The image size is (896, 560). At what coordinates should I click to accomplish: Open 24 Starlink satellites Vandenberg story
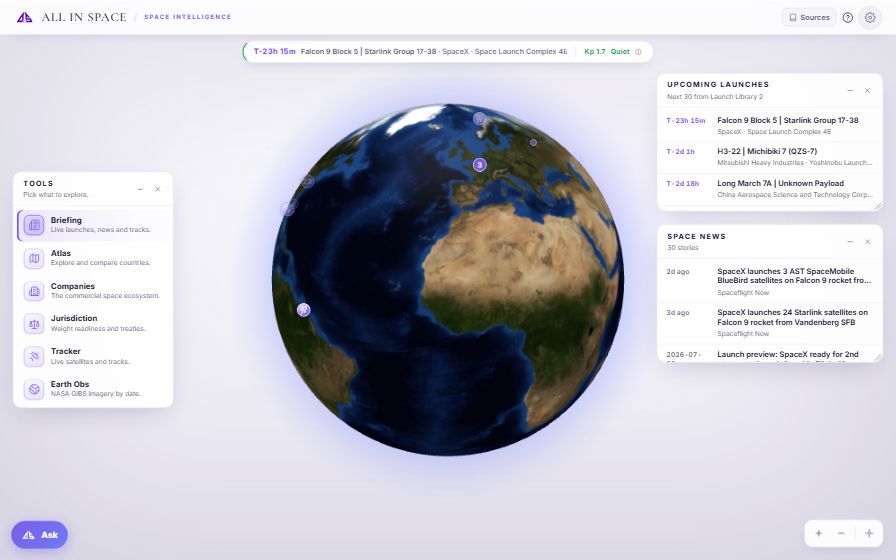coord(770,322)
